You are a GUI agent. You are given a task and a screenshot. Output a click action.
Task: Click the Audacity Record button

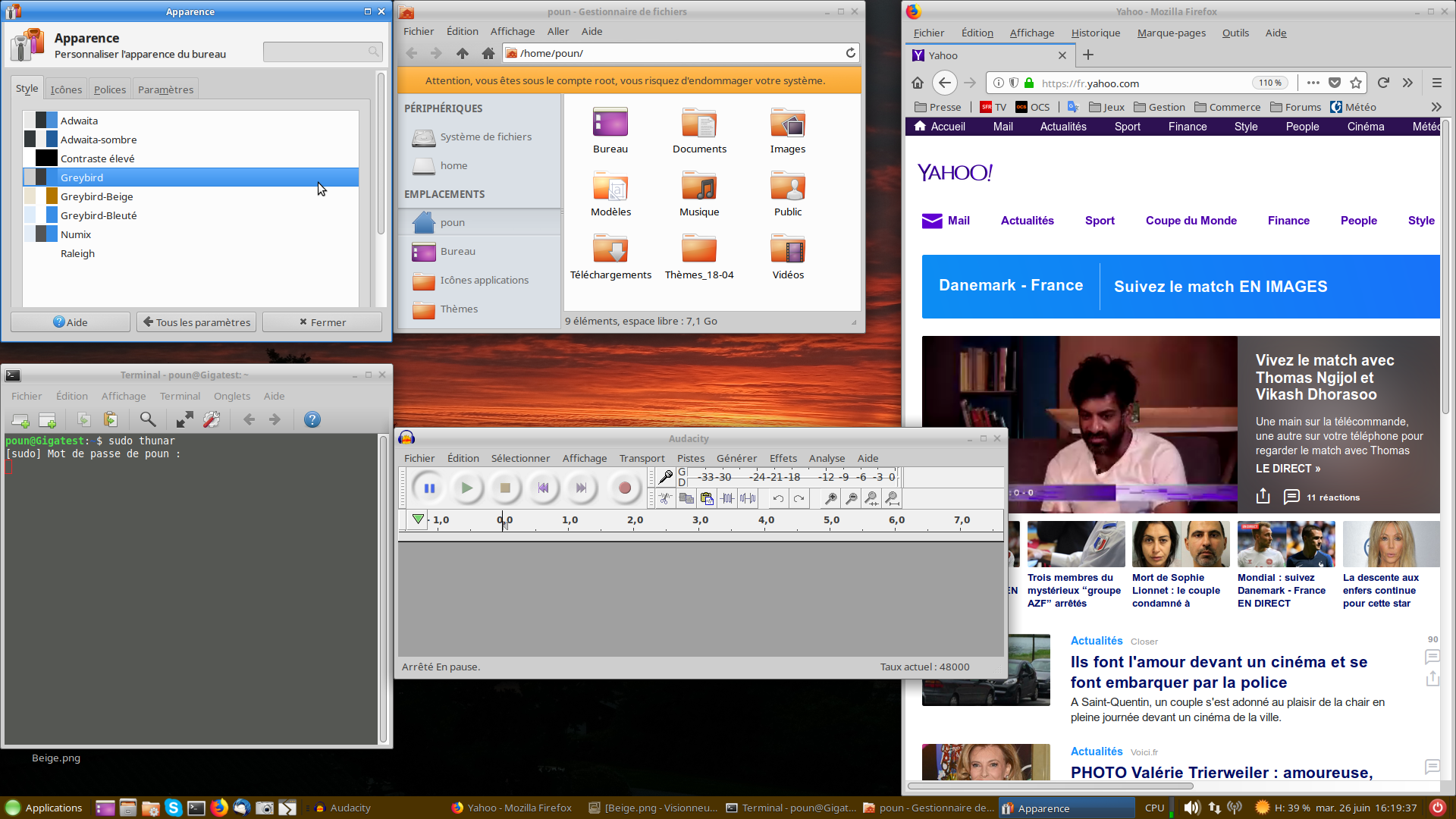tap(624, 488)
